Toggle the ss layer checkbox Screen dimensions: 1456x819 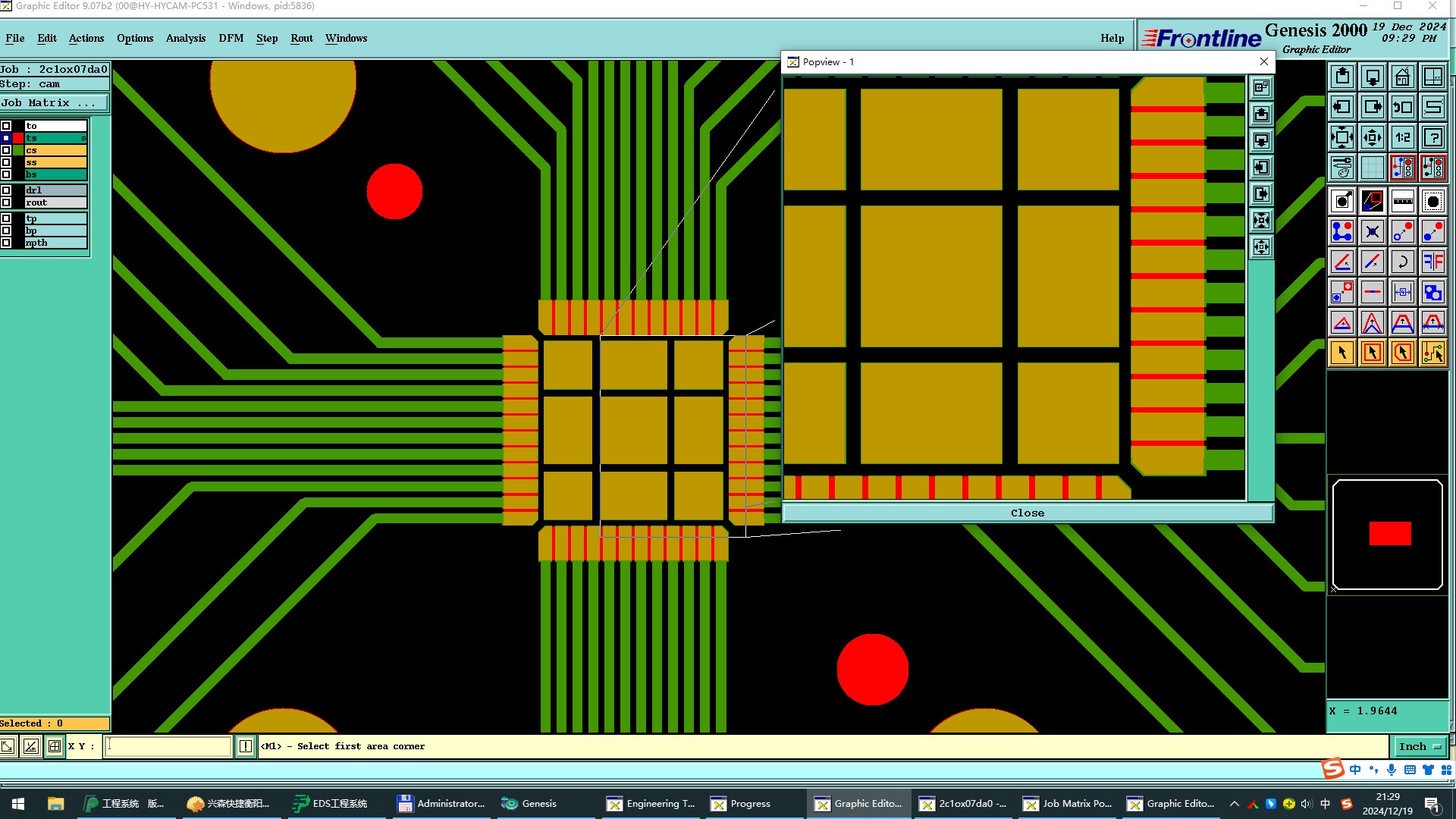(x=6, y=162)
